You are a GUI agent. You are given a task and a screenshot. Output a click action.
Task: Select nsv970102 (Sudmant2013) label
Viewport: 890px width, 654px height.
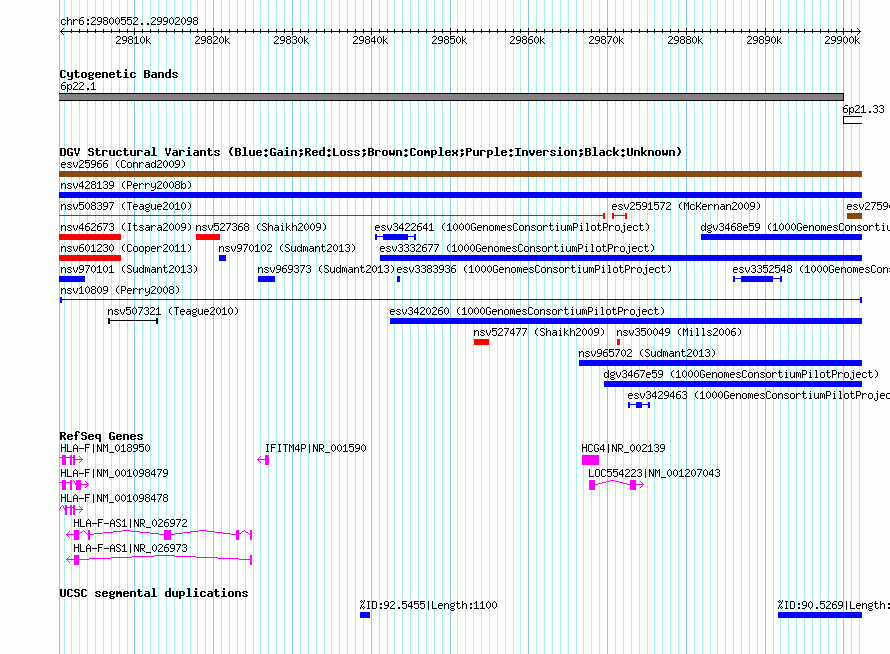[x=287, y=248]
